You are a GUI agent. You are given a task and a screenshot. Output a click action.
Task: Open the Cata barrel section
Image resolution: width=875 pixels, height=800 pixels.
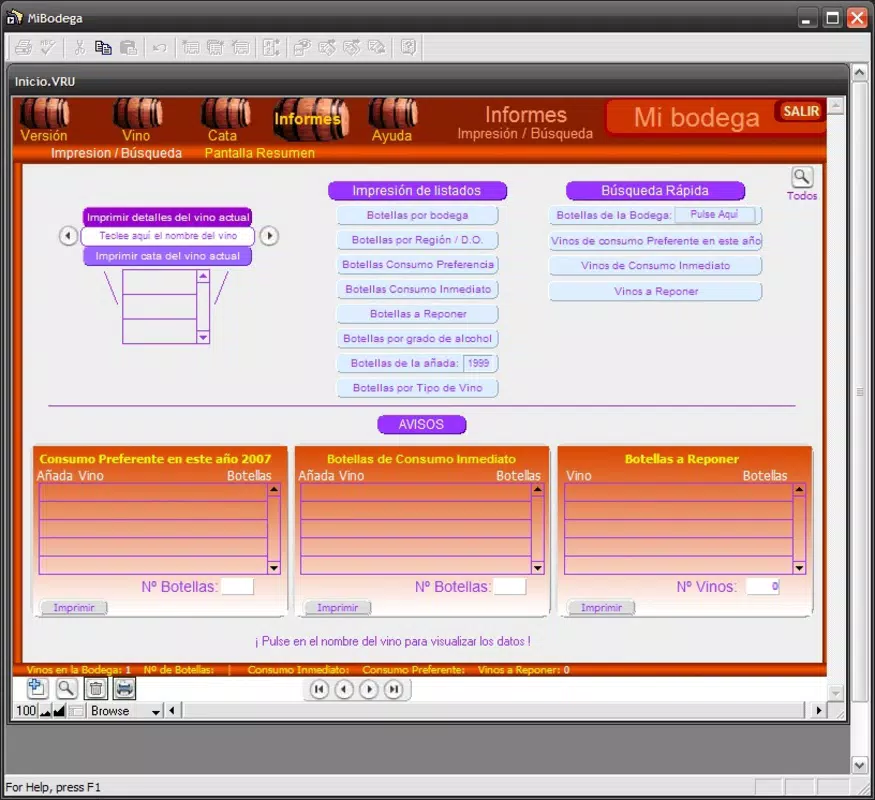225,113
